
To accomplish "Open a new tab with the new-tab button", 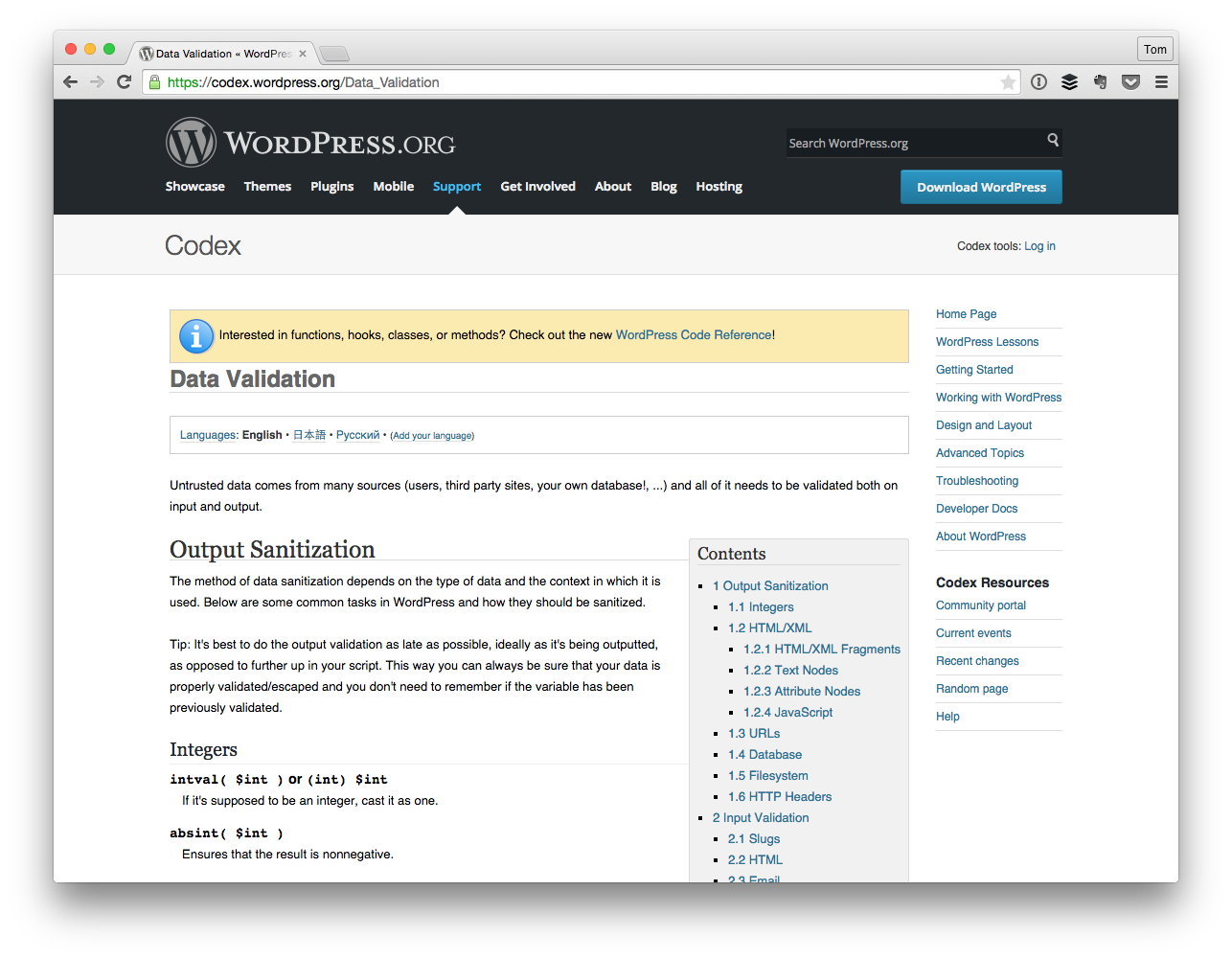I will [334, 54].
